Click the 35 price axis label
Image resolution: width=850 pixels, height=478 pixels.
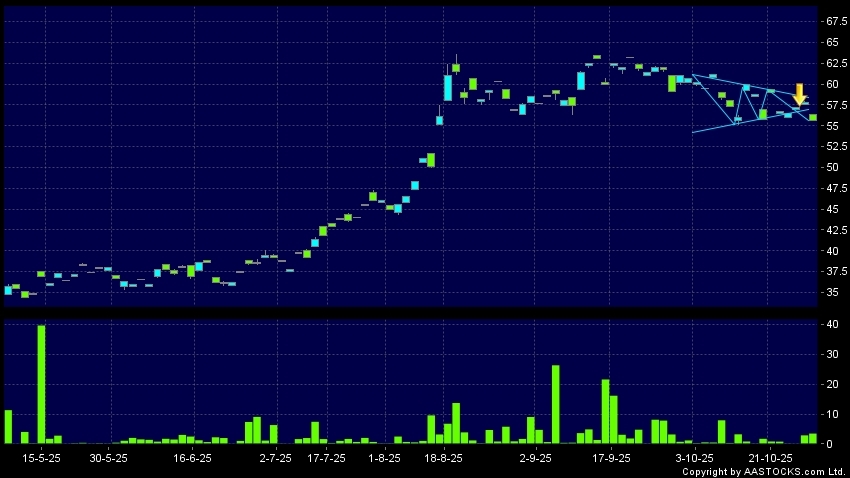[x=830, y=292]
